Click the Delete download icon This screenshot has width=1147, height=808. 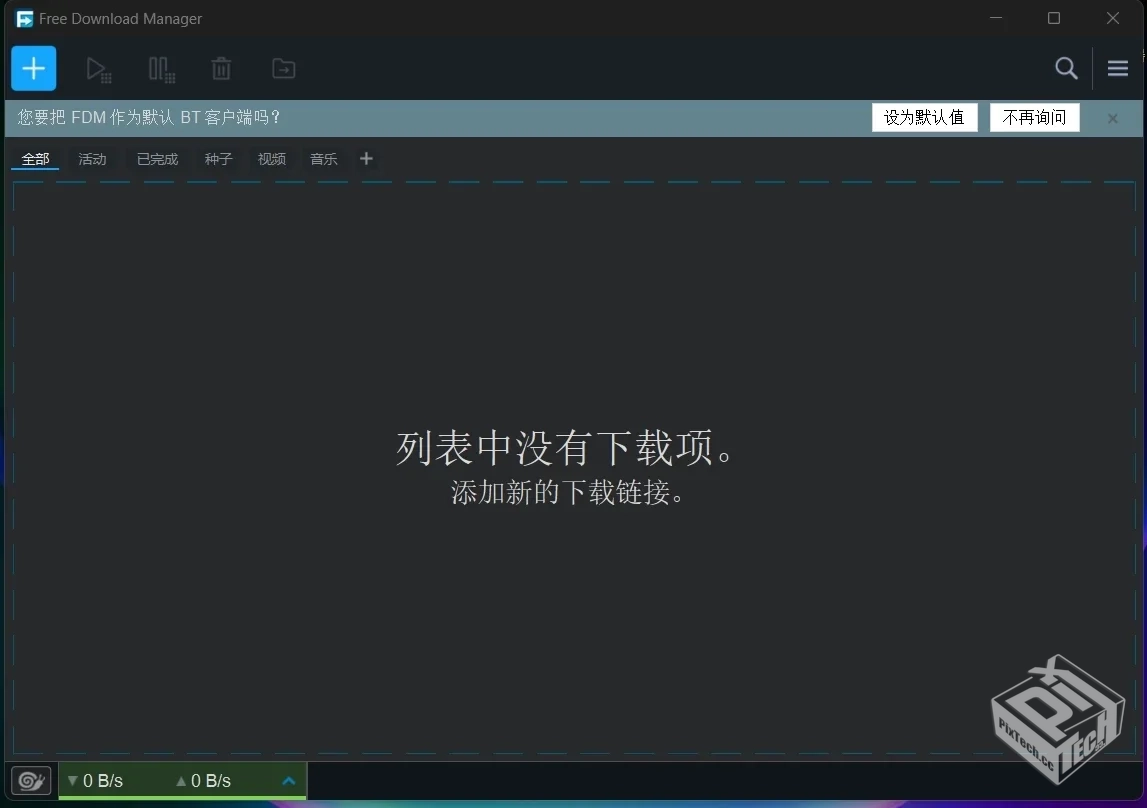221,69
